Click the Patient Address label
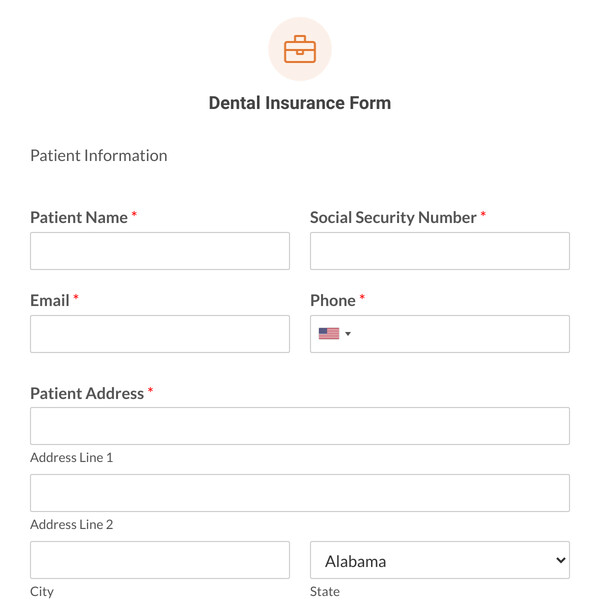This screenshot has height=600, width=600. tap(87, 393)
